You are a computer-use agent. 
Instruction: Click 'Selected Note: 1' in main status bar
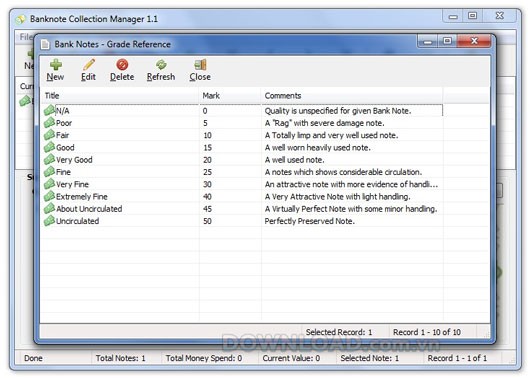[370, 358]
